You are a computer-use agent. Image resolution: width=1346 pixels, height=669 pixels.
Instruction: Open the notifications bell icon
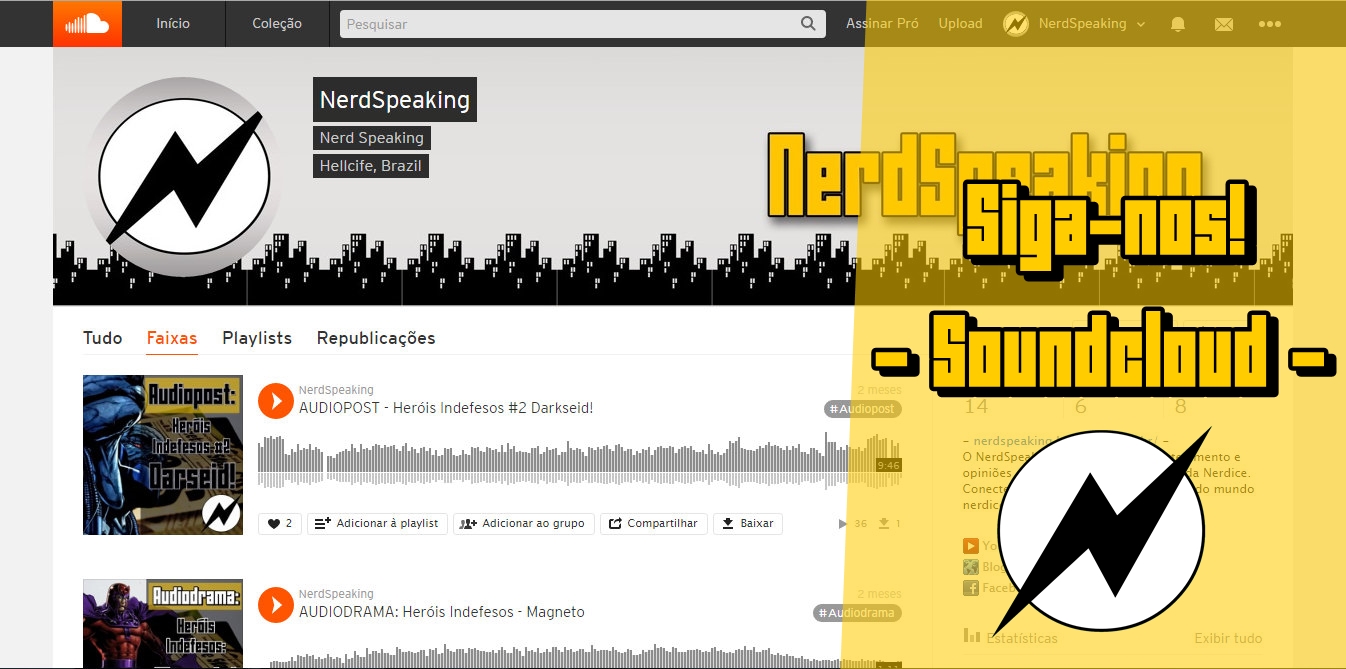[1178, 24]
